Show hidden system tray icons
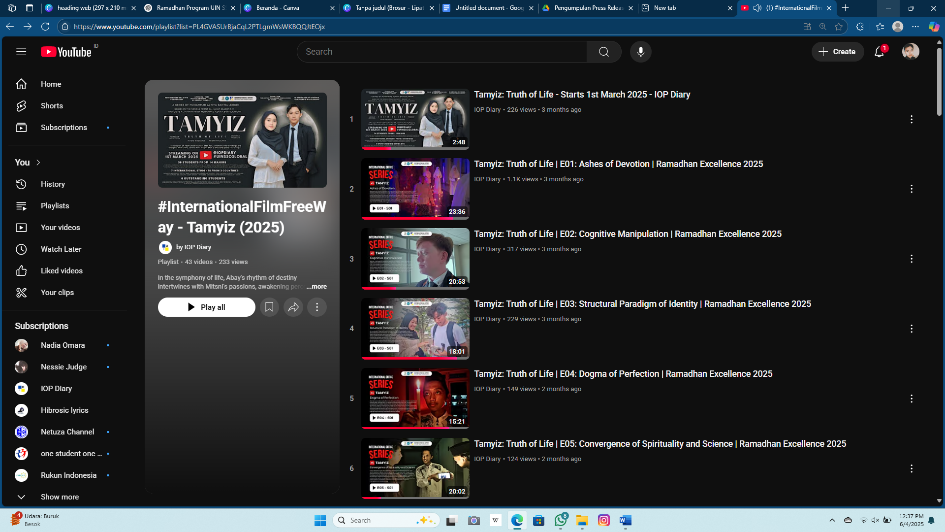 [832, 520]
